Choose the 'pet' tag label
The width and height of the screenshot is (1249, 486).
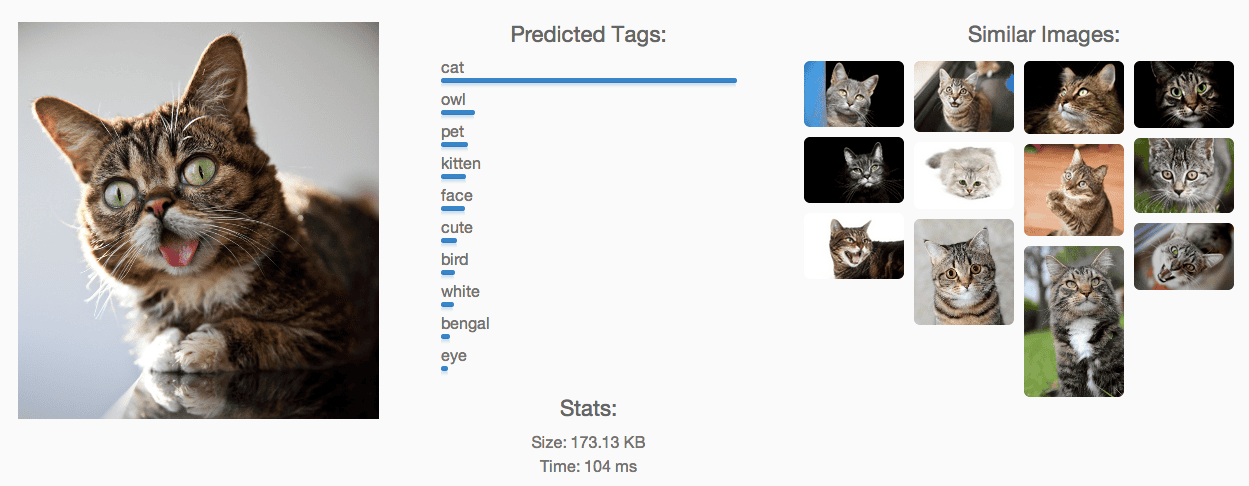click(453, 132)
